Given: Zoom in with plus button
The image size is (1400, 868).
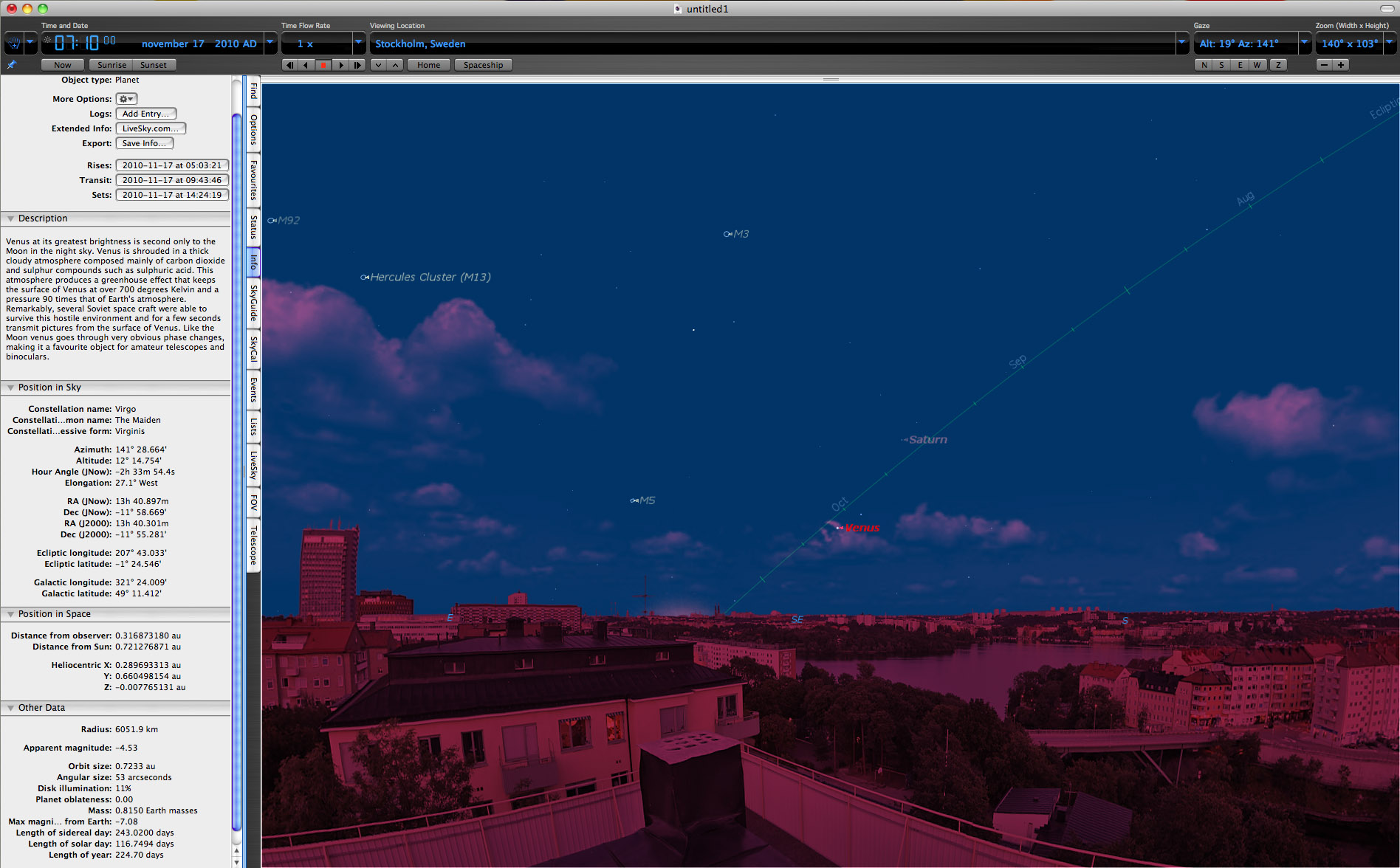Looking at the screenshot, I should pyautogui.click(x=1341, y=65).
